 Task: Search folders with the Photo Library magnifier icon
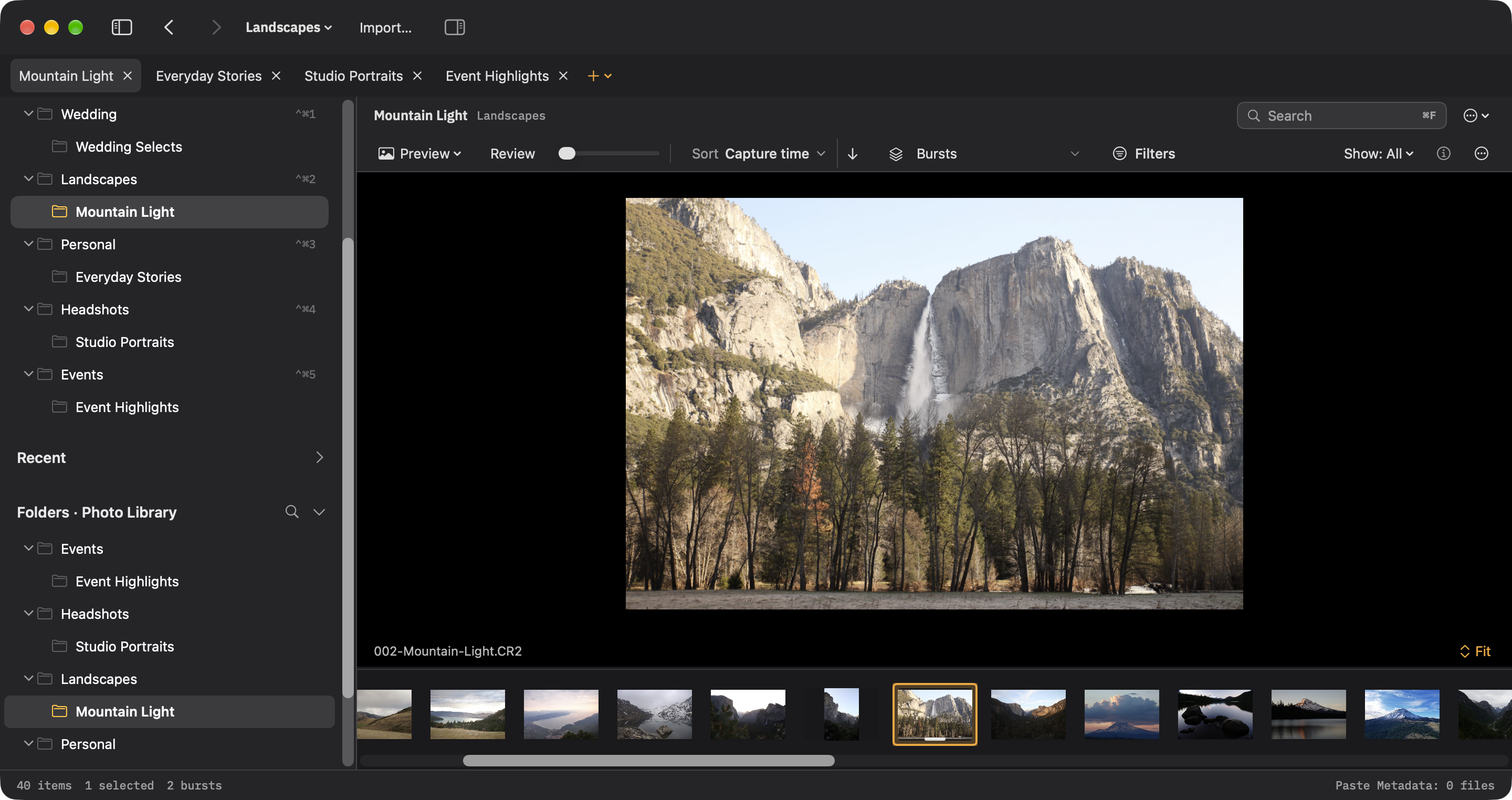292,512
